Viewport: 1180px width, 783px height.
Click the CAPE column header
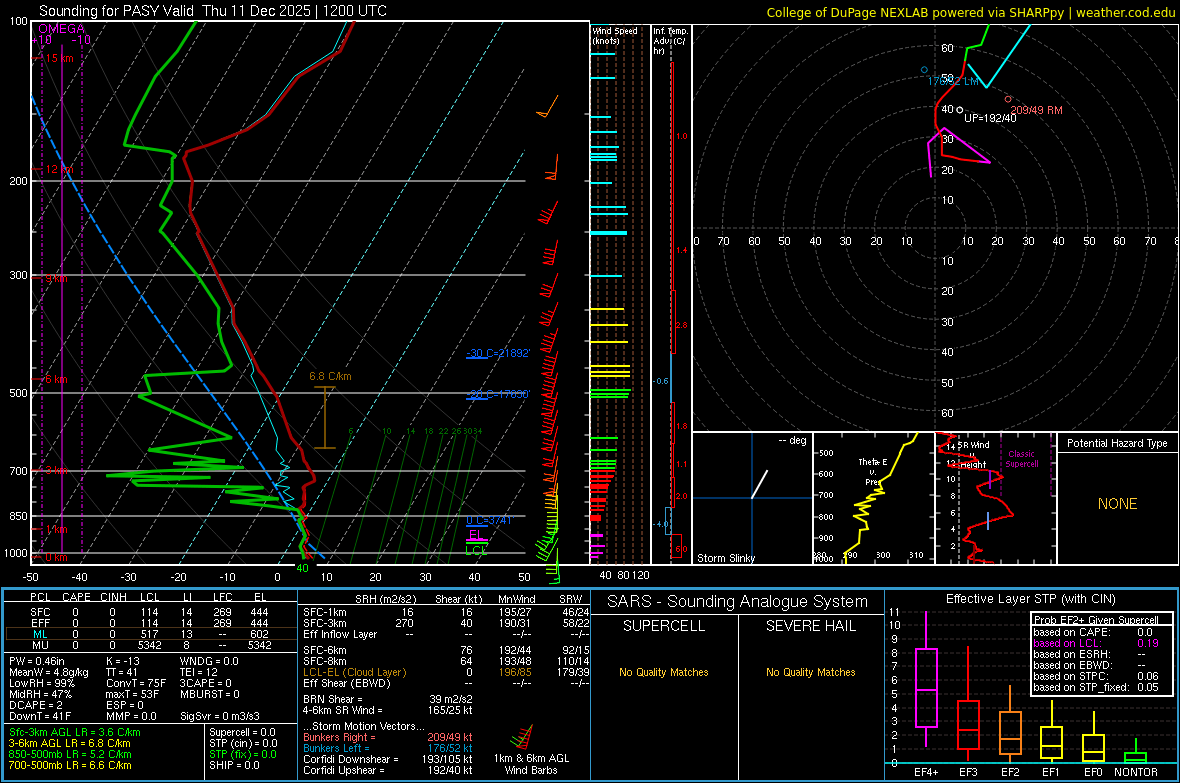pos(76,597)
